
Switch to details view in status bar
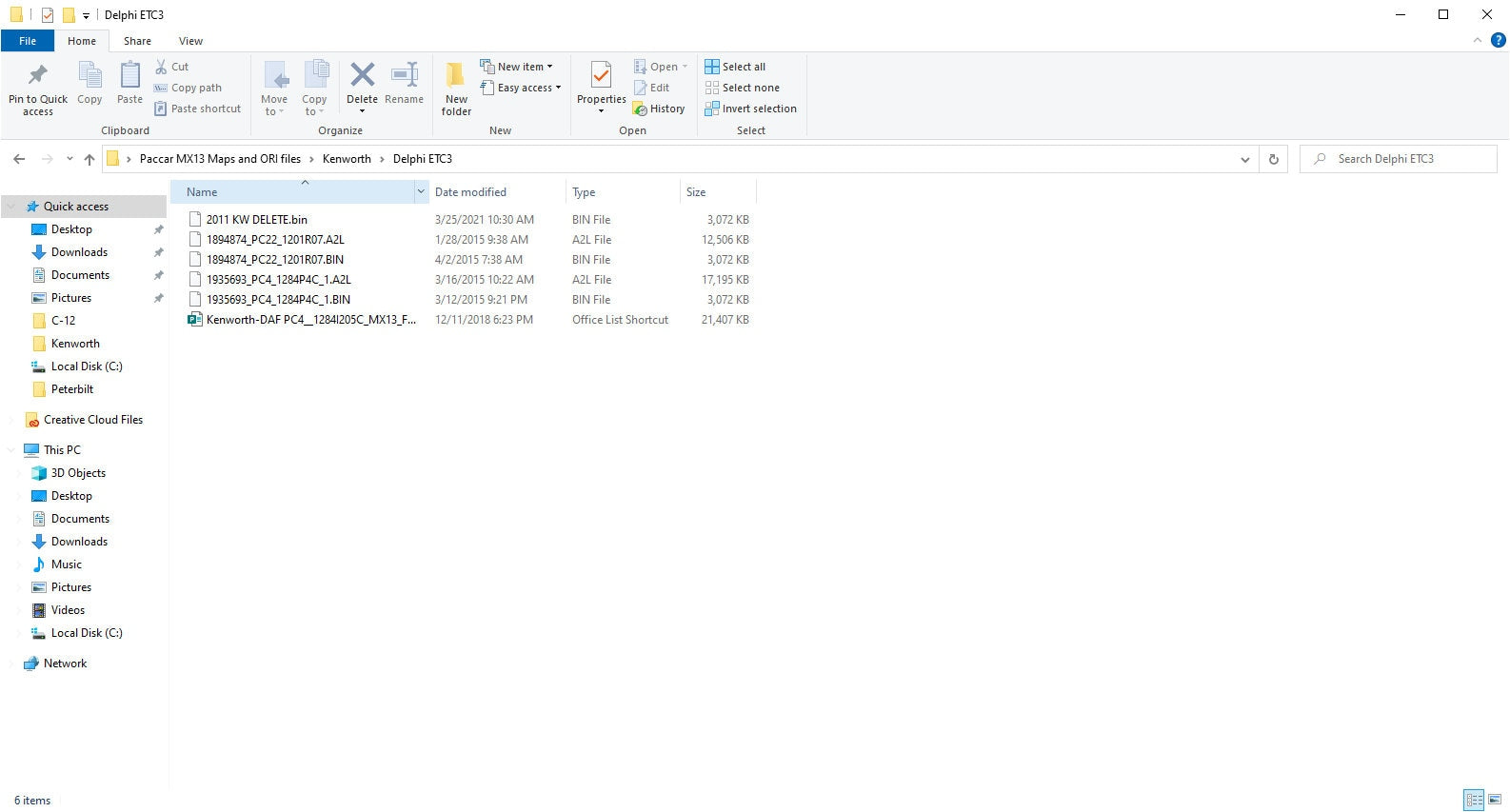[x=1474, y=800]
